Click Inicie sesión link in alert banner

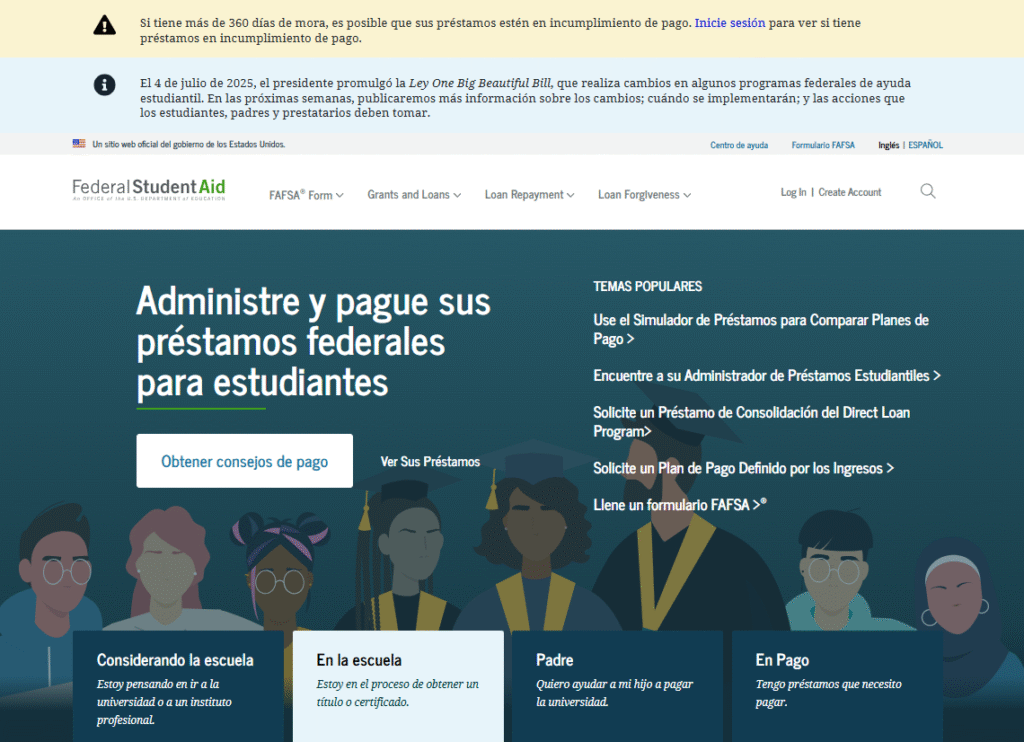729,23
